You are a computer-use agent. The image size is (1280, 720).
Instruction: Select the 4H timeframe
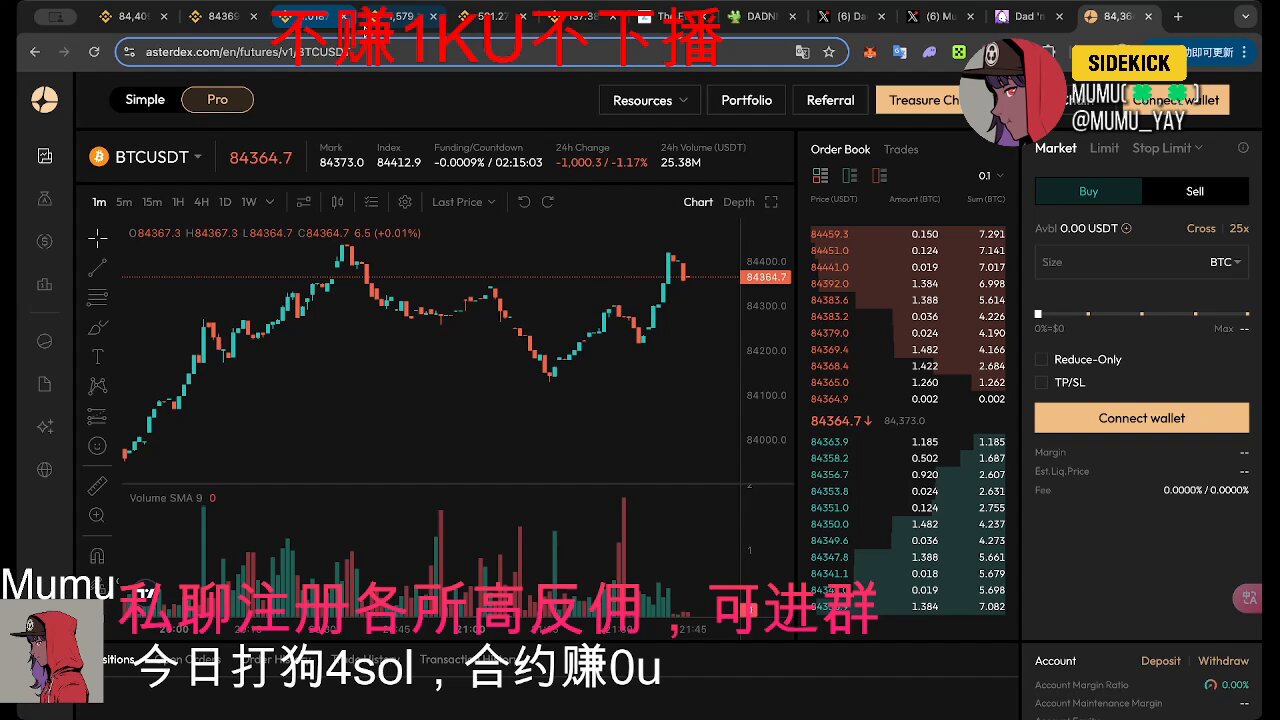point(201,202)
